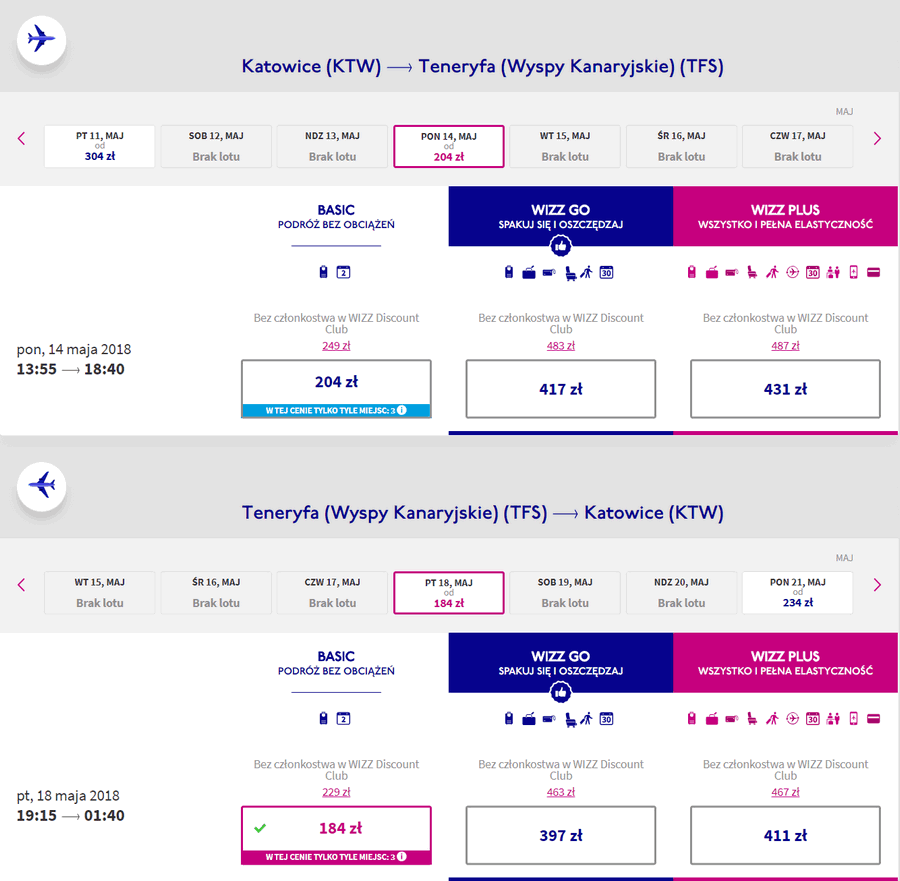Select outbound date PON 14, MAJ 204 zł
The width and height of the screenshot is (900, 881).
[x=448, y=146]
